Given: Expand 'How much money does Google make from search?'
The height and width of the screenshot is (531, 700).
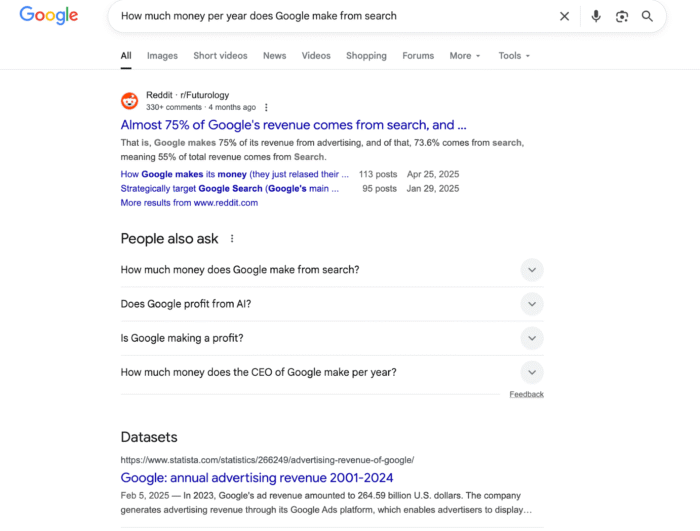Looking at the screenshot, I should 332,270.
